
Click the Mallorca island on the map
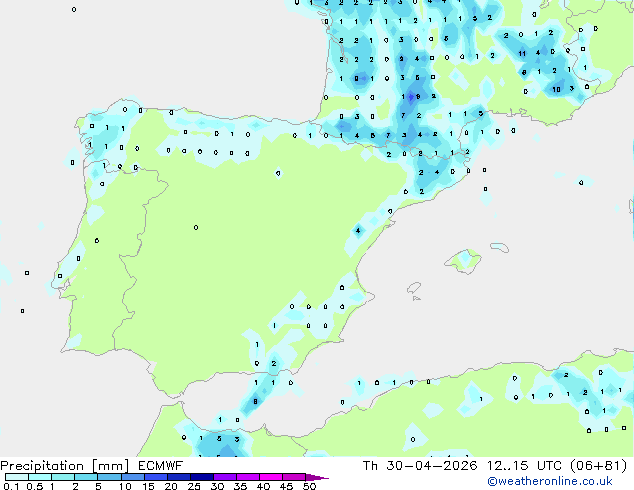point(463,262)
